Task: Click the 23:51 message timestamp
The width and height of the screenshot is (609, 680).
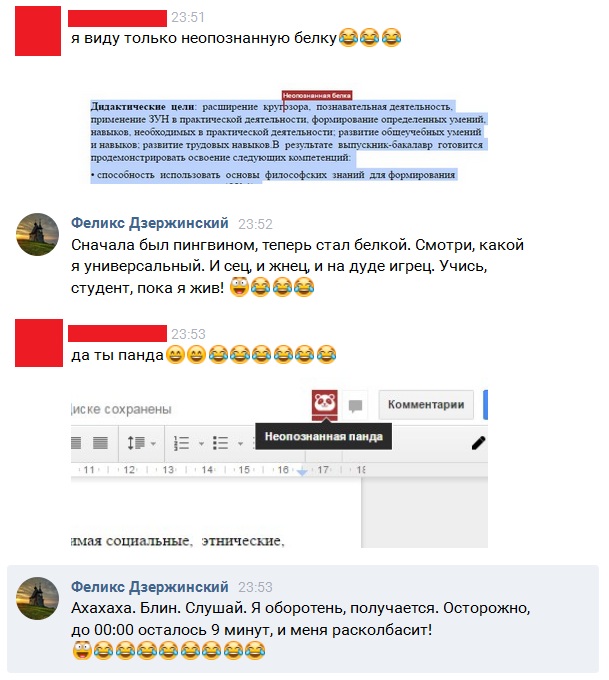Action: coord(187,17)
